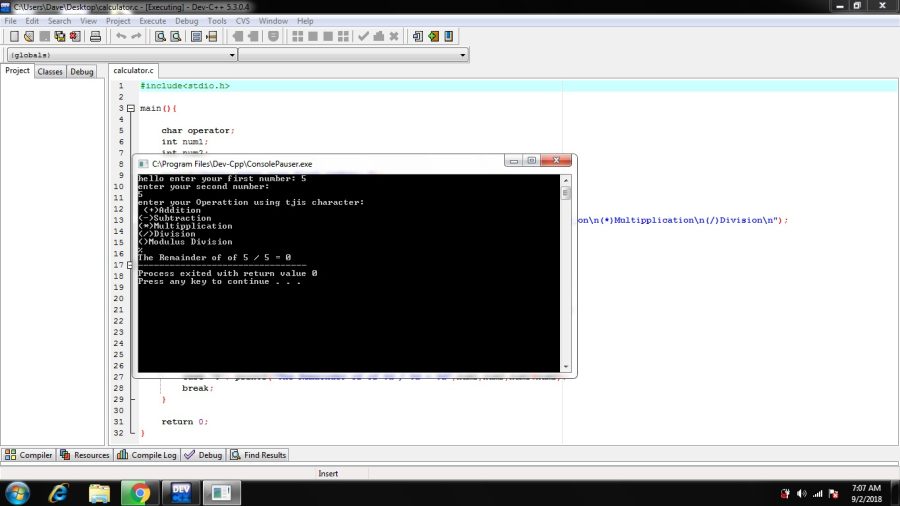Click the Insert snippet toolbar icon
The height and width of the screenshot is (506, 900).
(418, 36)
